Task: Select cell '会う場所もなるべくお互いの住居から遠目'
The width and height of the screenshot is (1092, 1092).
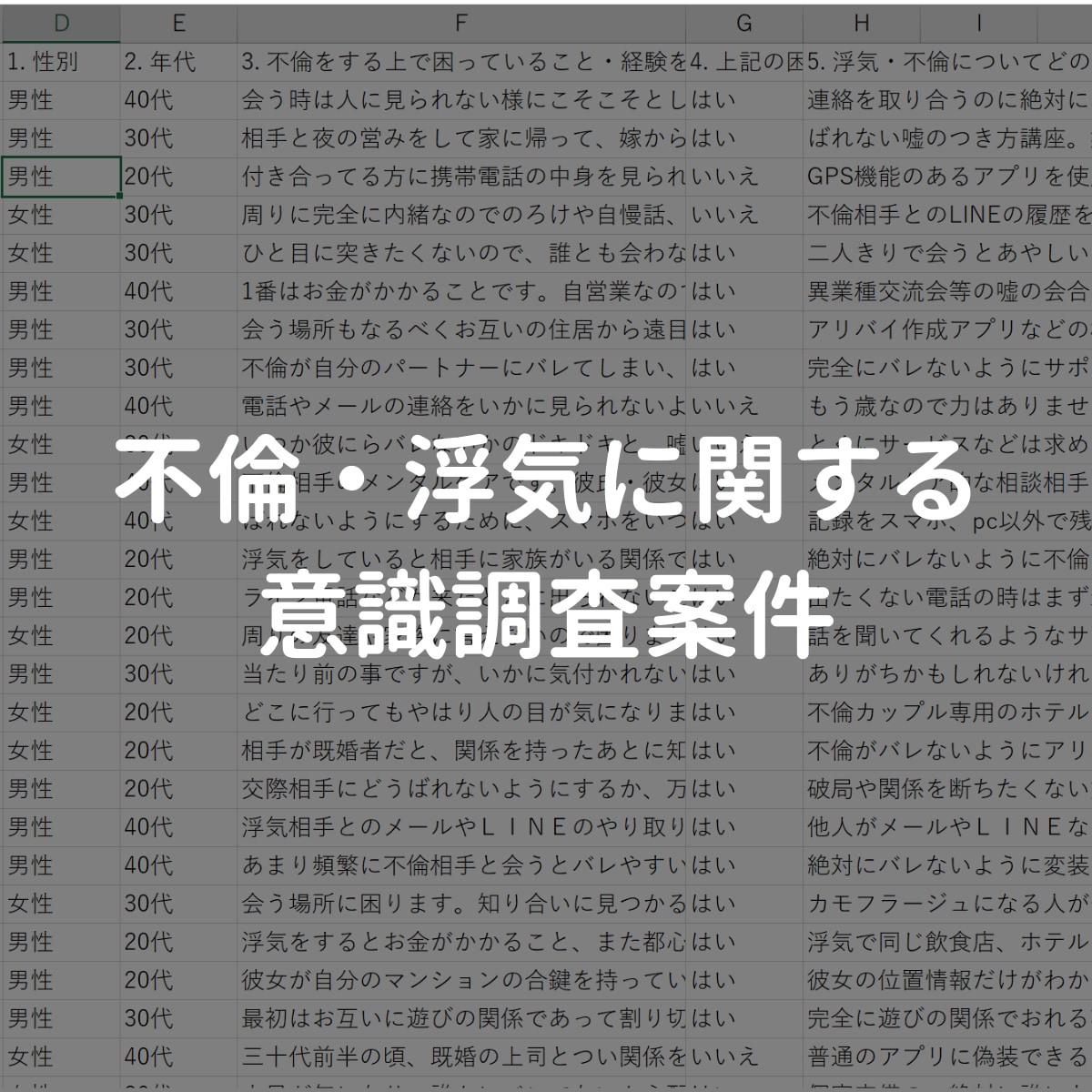Action: (461, 329)
